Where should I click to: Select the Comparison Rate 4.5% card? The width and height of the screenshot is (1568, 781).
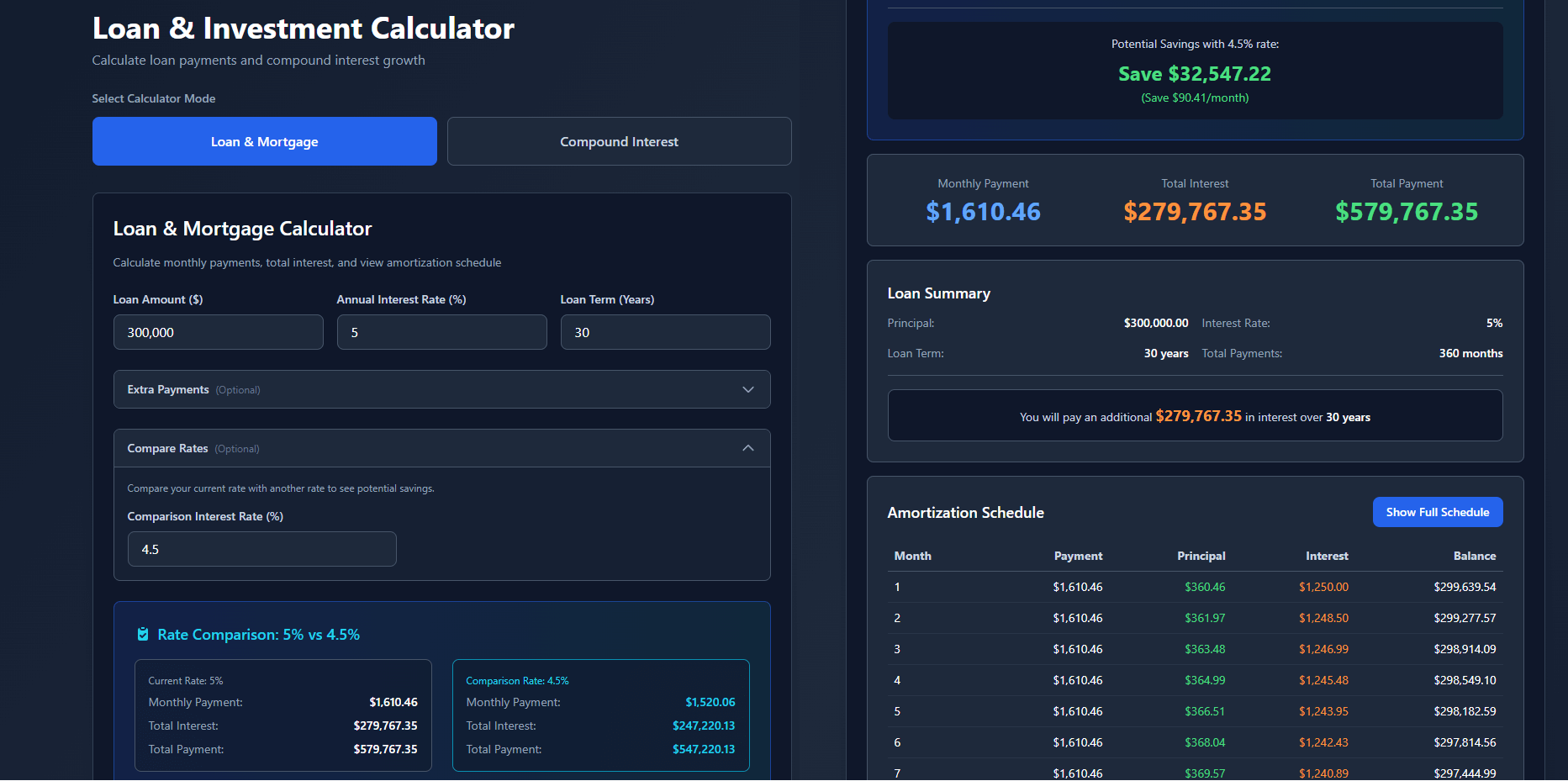pyautogui.click(x=600, y=715)
